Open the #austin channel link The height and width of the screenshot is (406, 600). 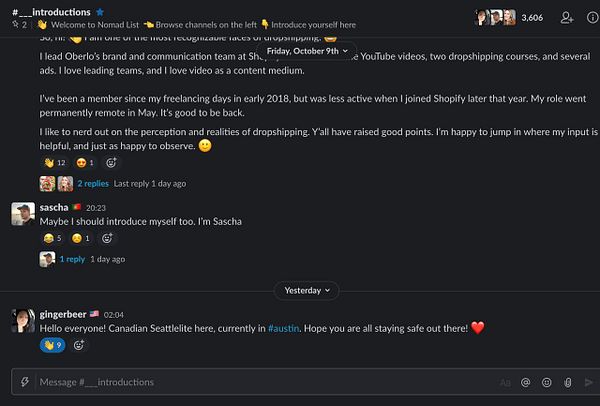pyautogui.click(x=289, y=328)
